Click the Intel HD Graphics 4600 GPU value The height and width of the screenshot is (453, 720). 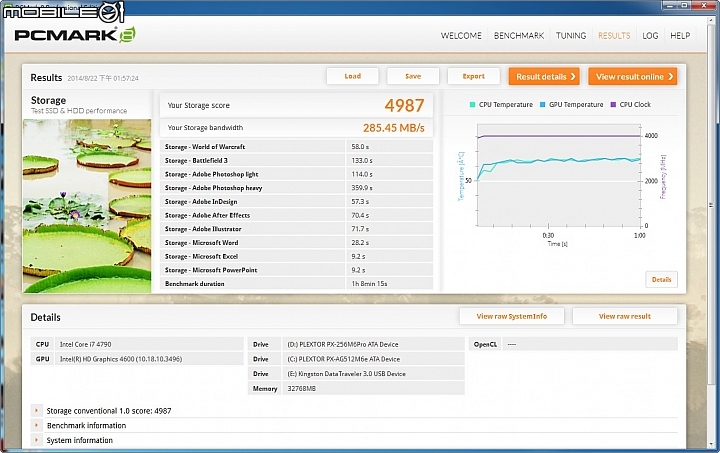[x=149, y=359]
